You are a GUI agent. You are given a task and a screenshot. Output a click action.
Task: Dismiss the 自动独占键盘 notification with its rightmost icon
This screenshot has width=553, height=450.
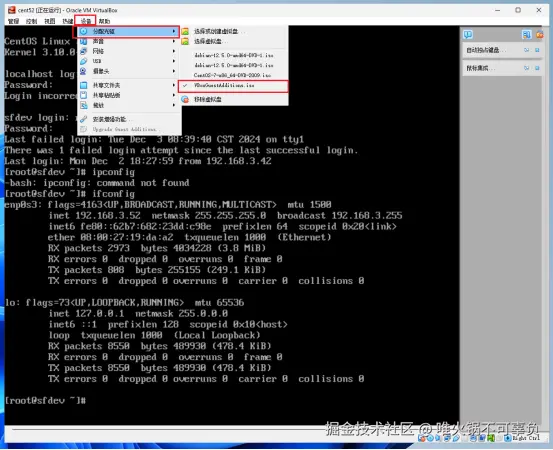tap(537, 50)
